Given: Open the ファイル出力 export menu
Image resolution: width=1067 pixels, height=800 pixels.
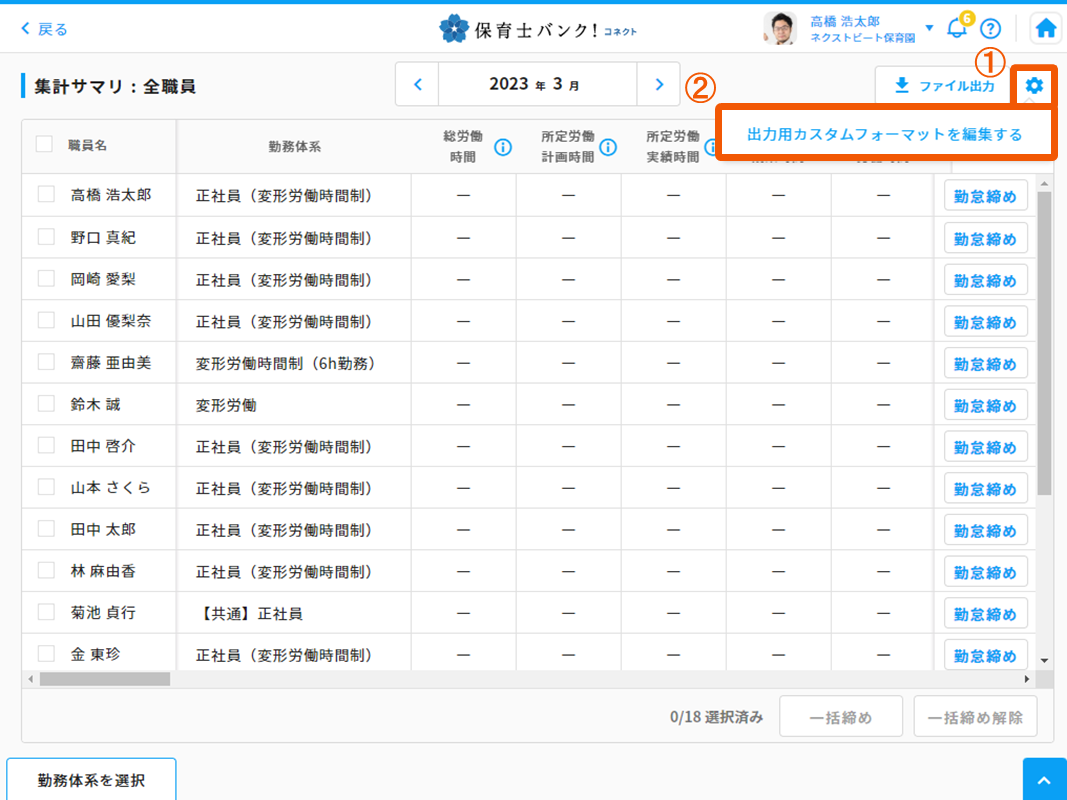Looking at the screenshot, I should pyautogui.click(x=943, y=86).
